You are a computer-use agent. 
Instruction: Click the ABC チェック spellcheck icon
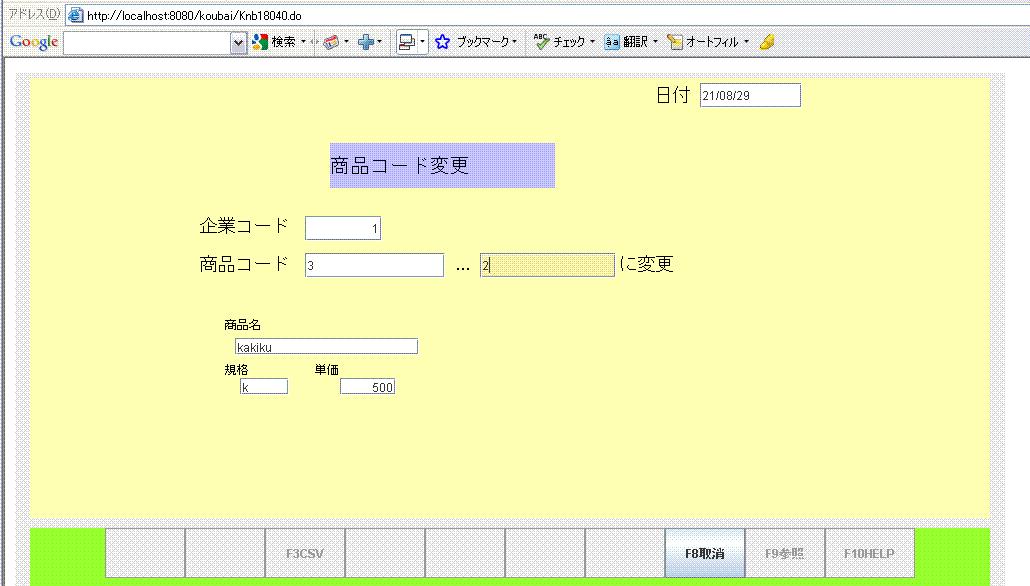541,42
